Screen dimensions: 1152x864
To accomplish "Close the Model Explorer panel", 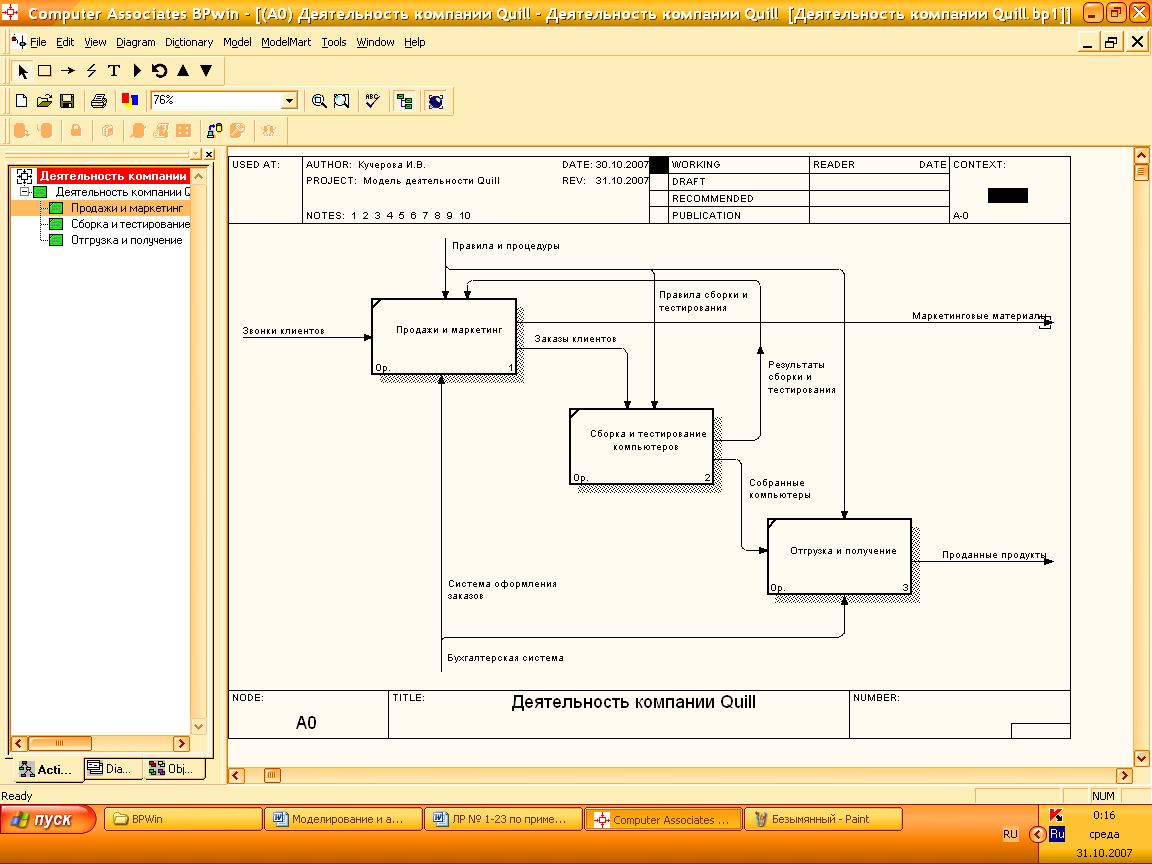I will click(209, 154).
